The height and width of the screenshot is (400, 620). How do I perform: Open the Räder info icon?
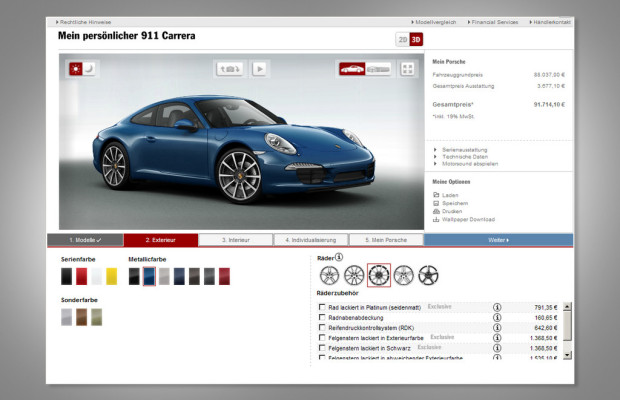[339, 257]
